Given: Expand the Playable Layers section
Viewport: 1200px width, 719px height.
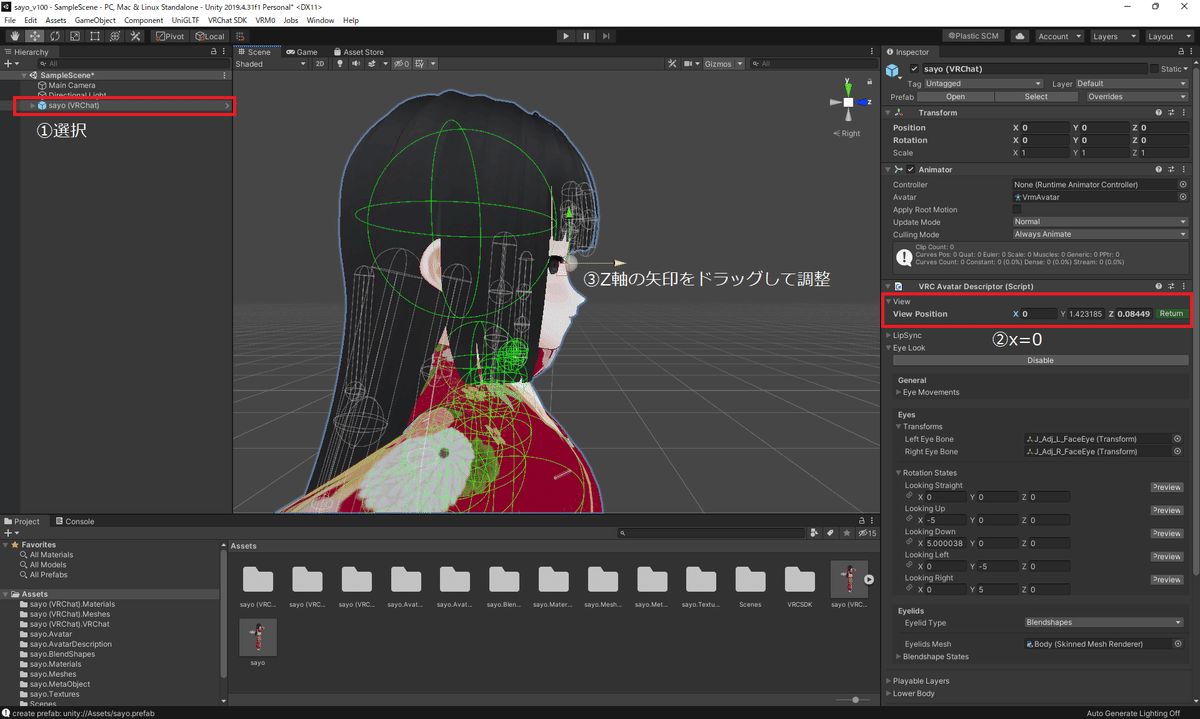Looking at the screenshot, I should (888, 681).
